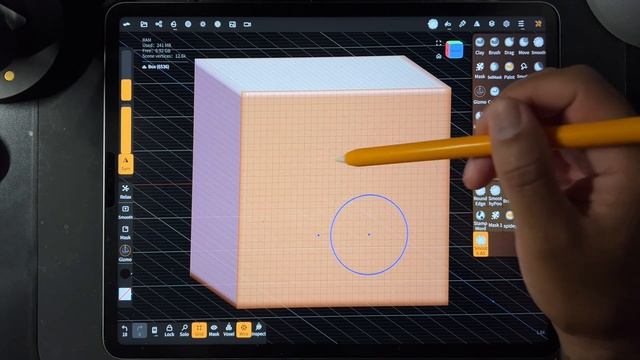
Task: Select the Stamp Mood custom tool
Action: [480, 220]
